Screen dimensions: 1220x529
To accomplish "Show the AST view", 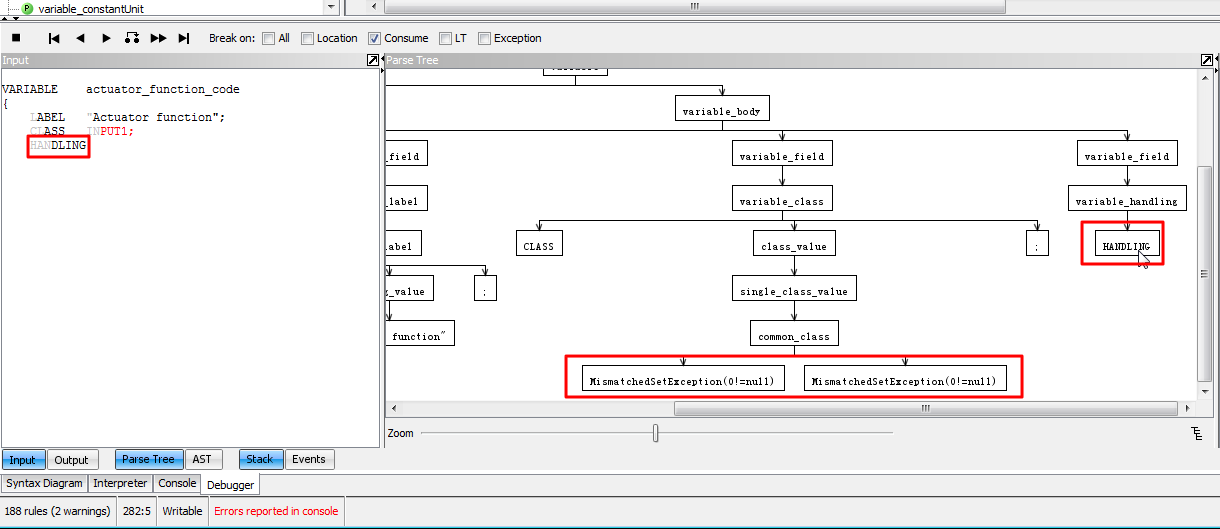I will click(x=202, y=460).
